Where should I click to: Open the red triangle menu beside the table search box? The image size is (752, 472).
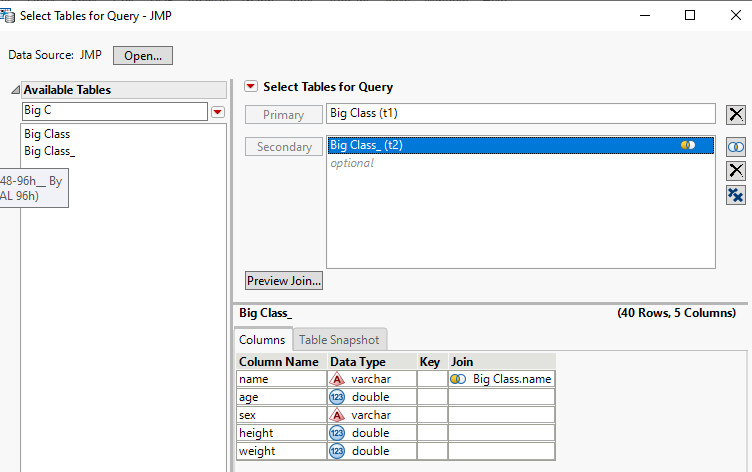pyautogui.click(x=218, y=111)
